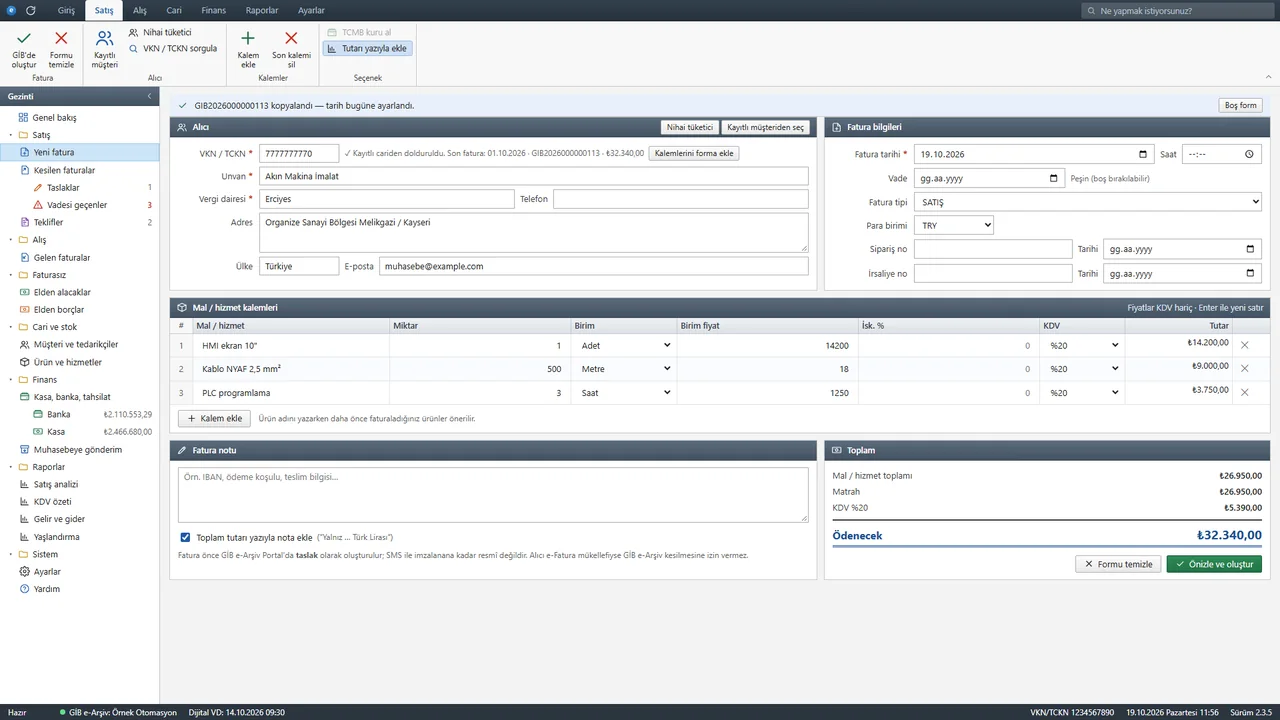Open Vadesi geçenler in navigation tree
This screenshot has height=720, width=1280.
point(77,205)
